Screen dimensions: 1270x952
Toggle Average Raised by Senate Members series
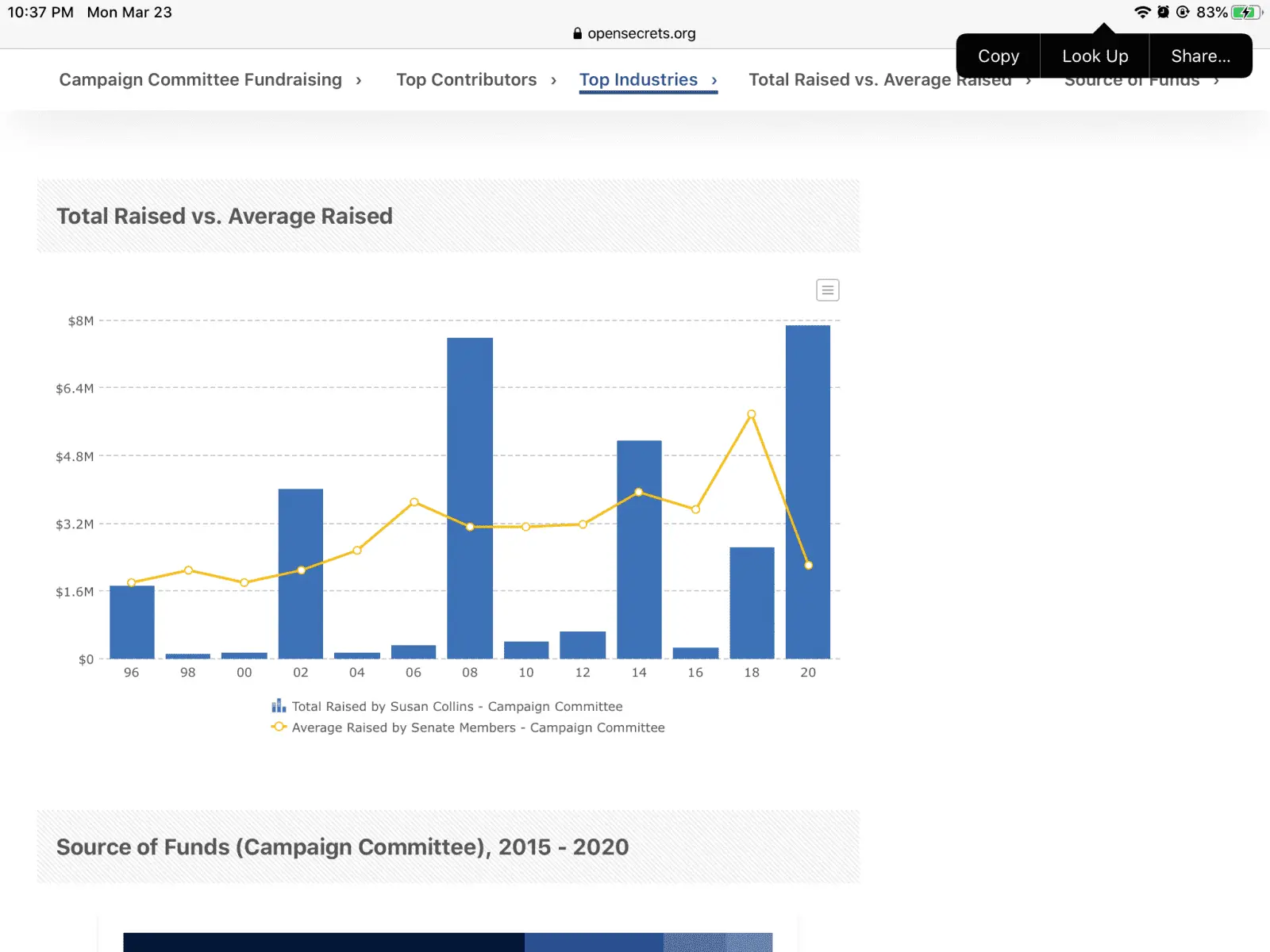(x=478, y=727)
